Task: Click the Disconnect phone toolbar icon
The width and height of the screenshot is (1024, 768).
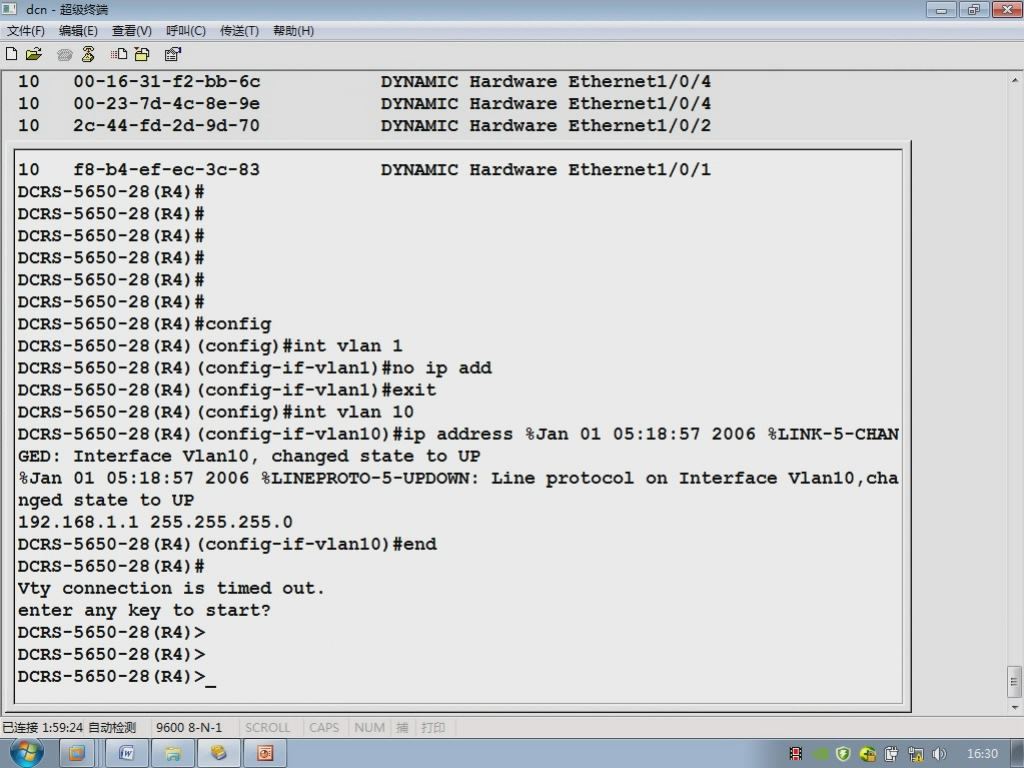Action: point(88,54)
